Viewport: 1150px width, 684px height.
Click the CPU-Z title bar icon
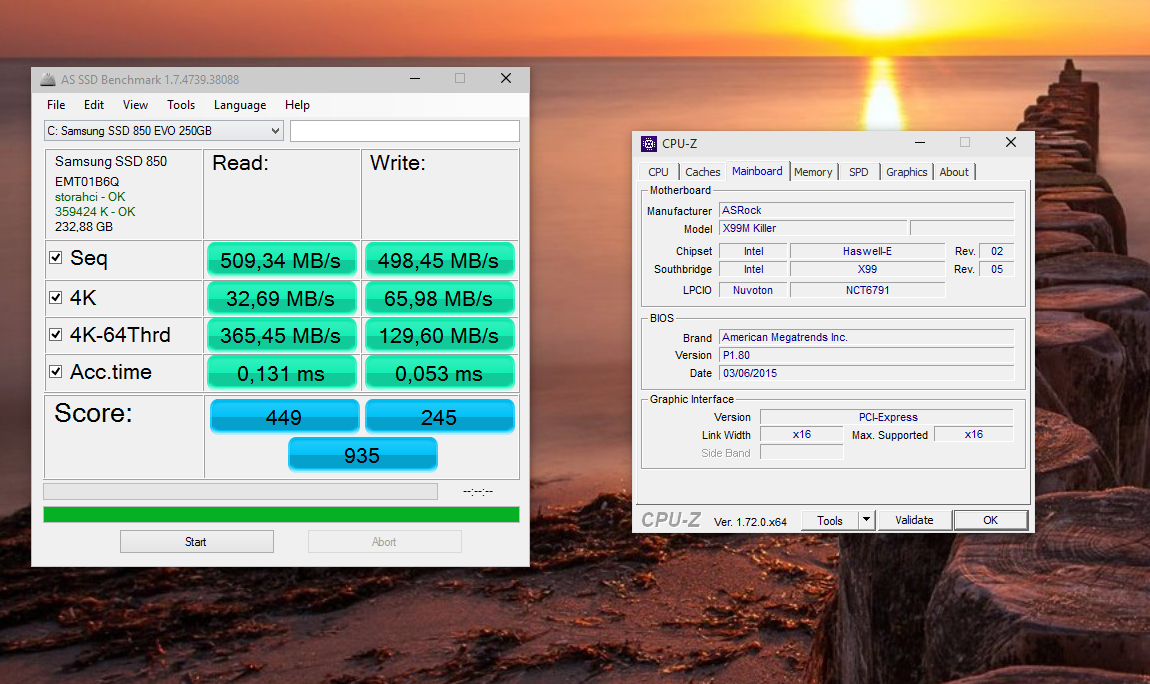pos(648,143)
